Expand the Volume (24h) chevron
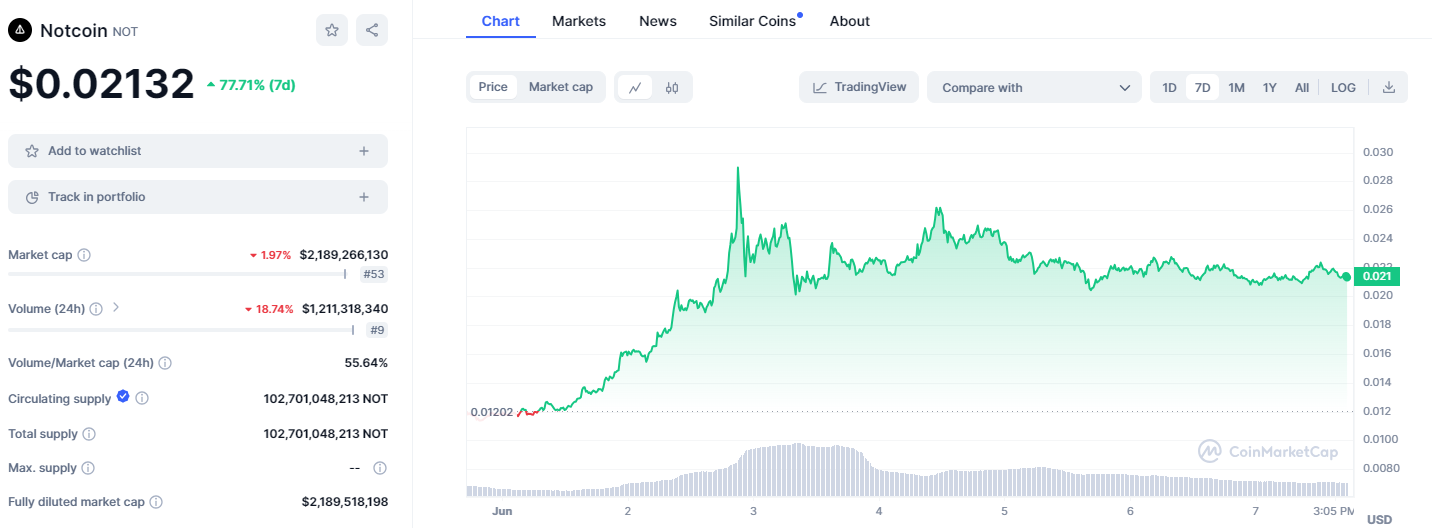Screen dimensions: 1432x528 click(116, 308)
